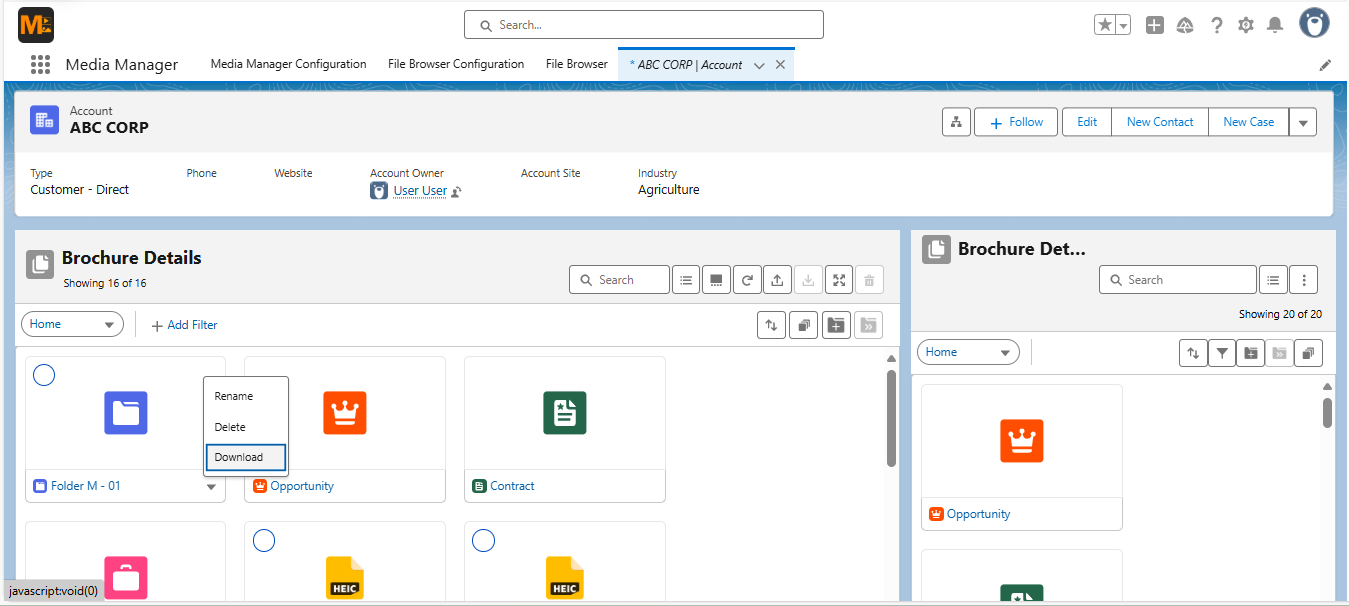Choose Download from the context menu
The width and height of the screenshot is (1349, 606).
246,457
